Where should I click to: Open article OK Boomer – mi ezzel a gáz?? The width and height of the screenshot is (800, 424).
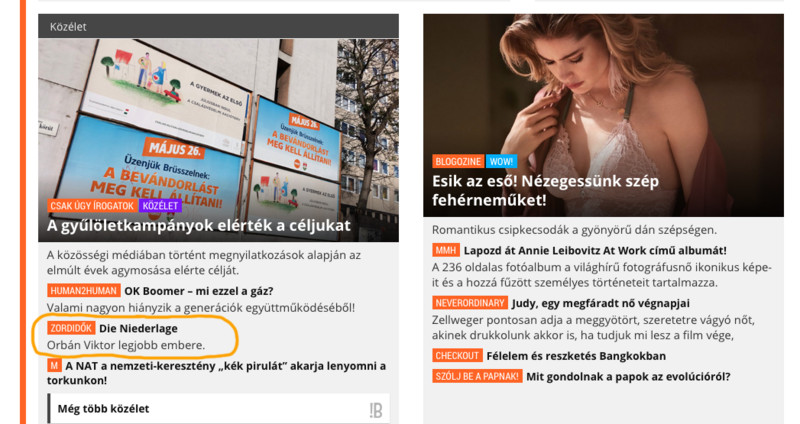point(199,291)
